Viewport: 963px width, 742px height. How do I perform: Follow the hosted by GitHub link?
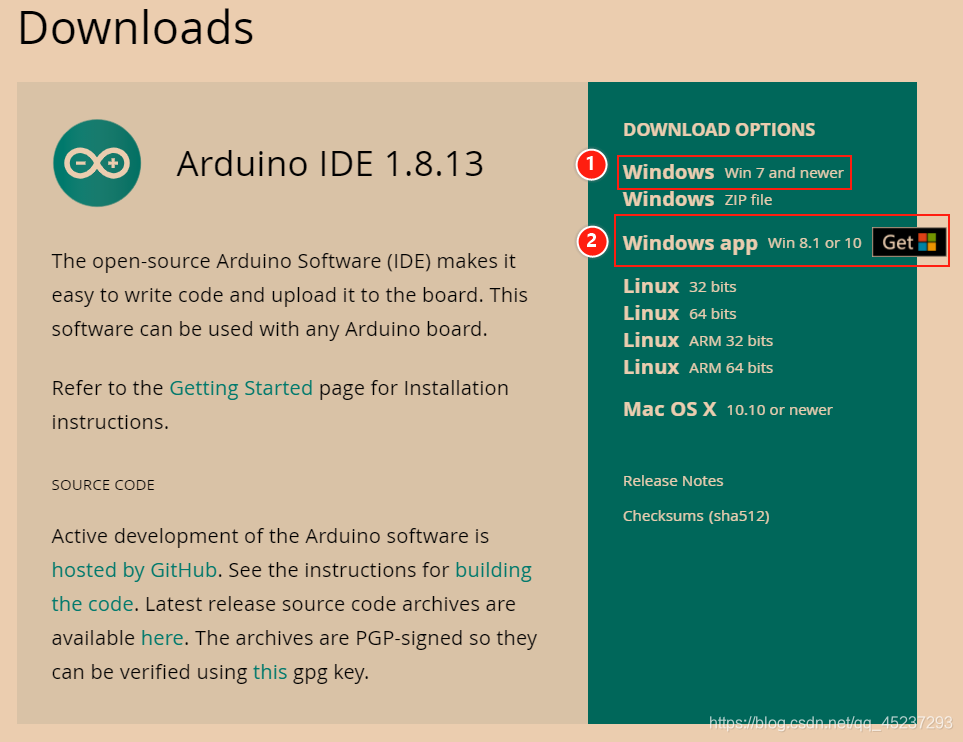click(x=134, y=570)
